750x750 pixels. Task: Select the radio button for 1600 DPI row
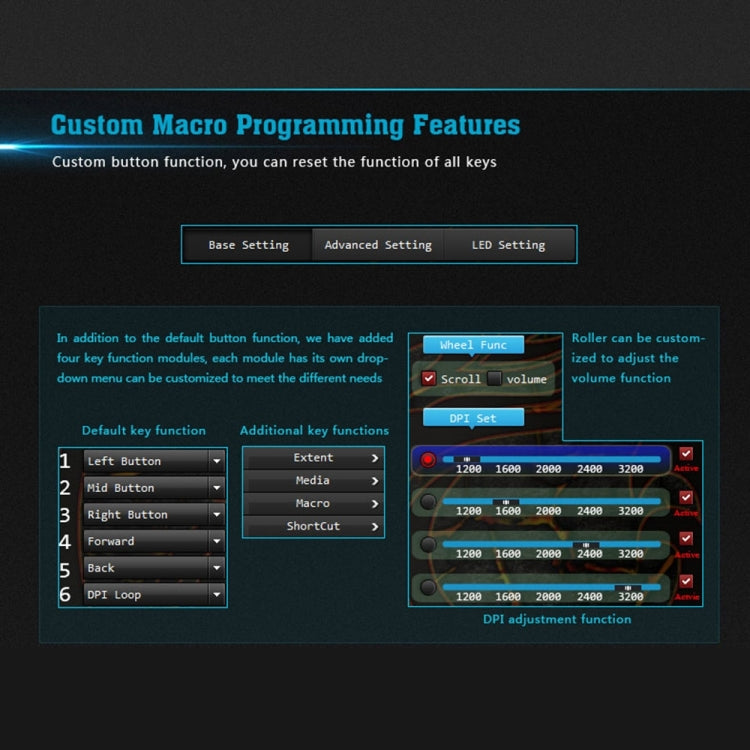[428, 502]
